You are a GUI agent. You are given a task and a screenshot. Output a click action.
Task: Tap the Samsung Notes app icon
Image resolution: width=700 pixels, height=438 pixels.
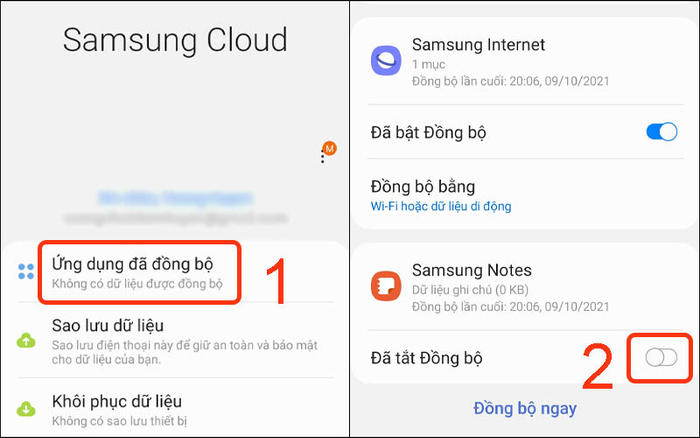pyautogui.click(x=386, y=286)
